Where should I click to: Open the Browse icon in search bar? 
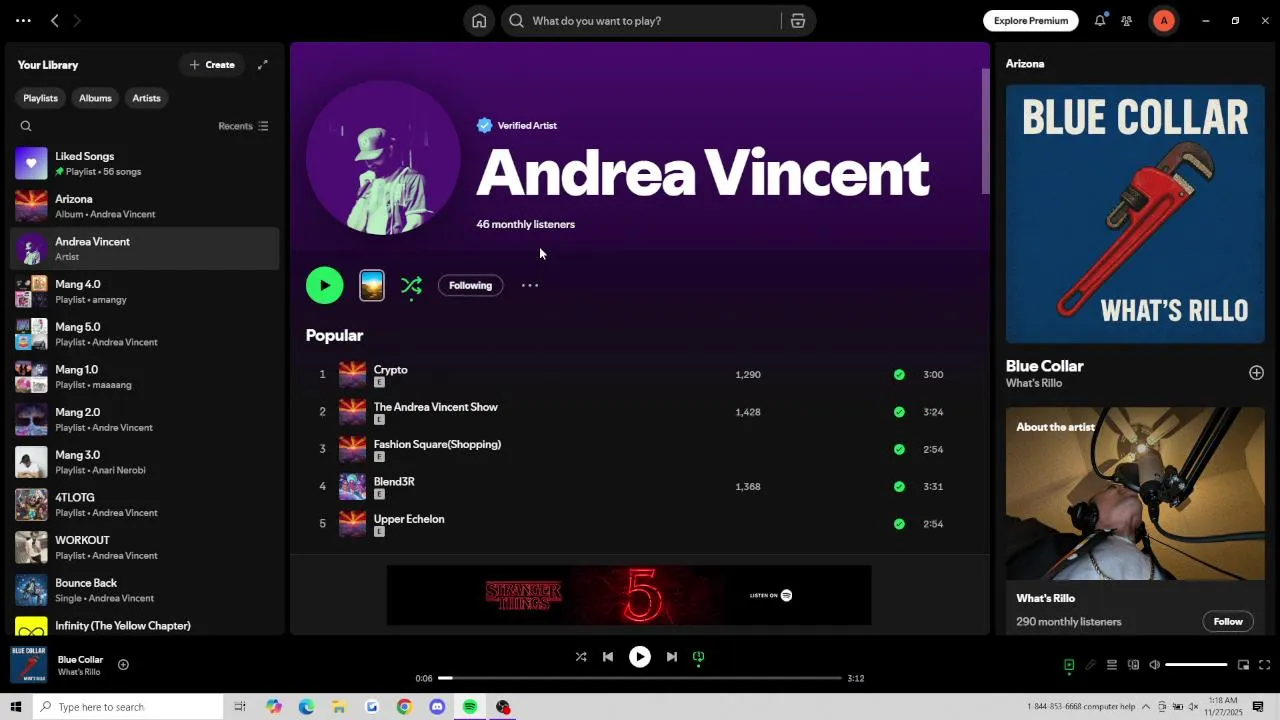click(798, 21)
